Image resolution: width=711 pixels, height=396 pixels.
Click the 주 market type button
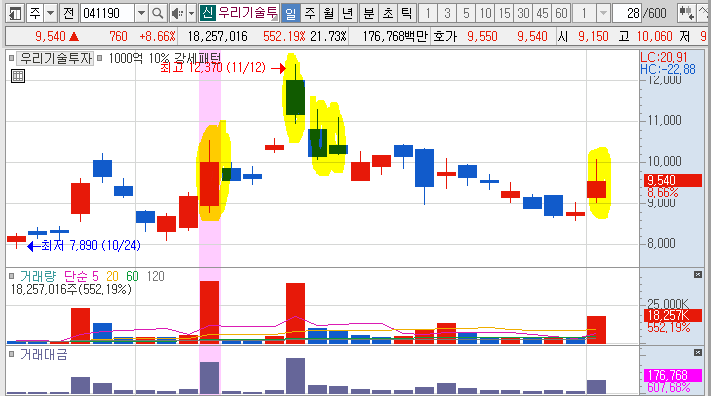pos(35,13)
